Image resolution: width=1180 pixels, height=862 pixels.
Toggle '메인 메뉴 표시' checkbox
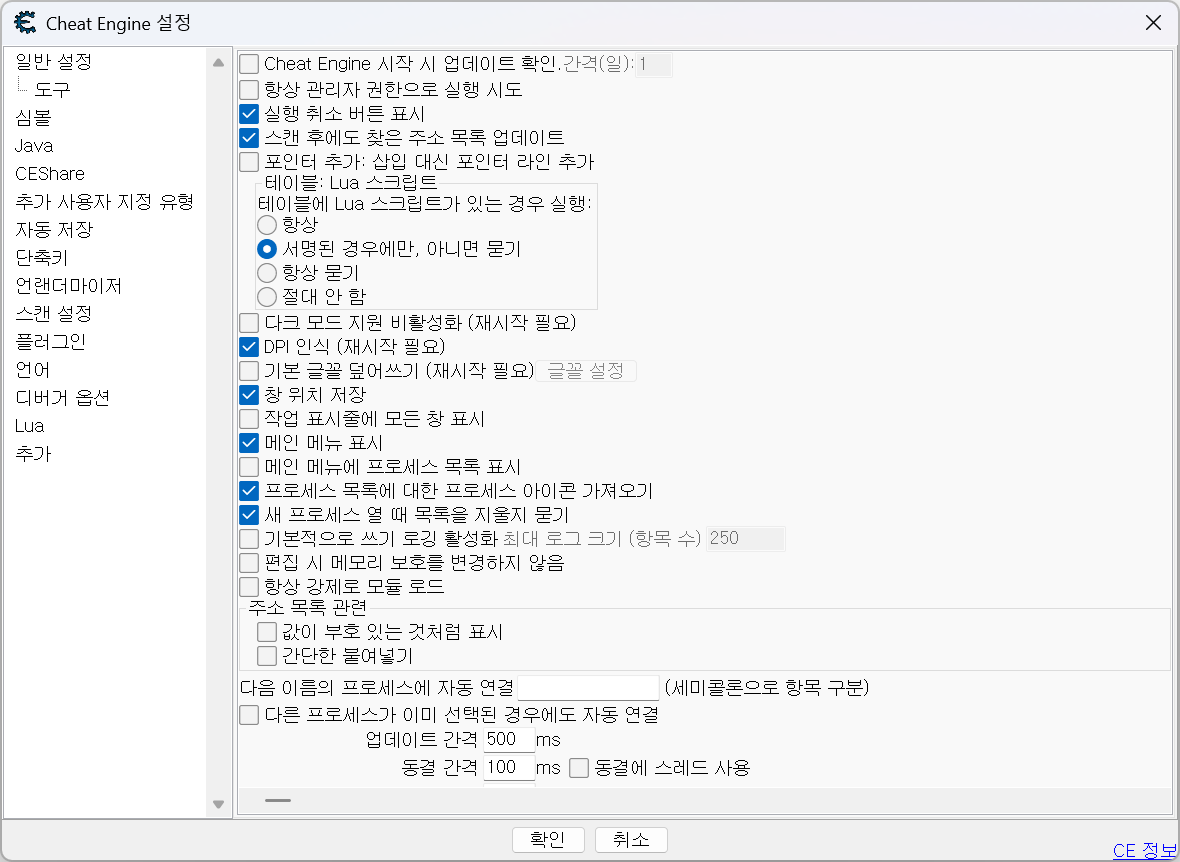point(249,443)
